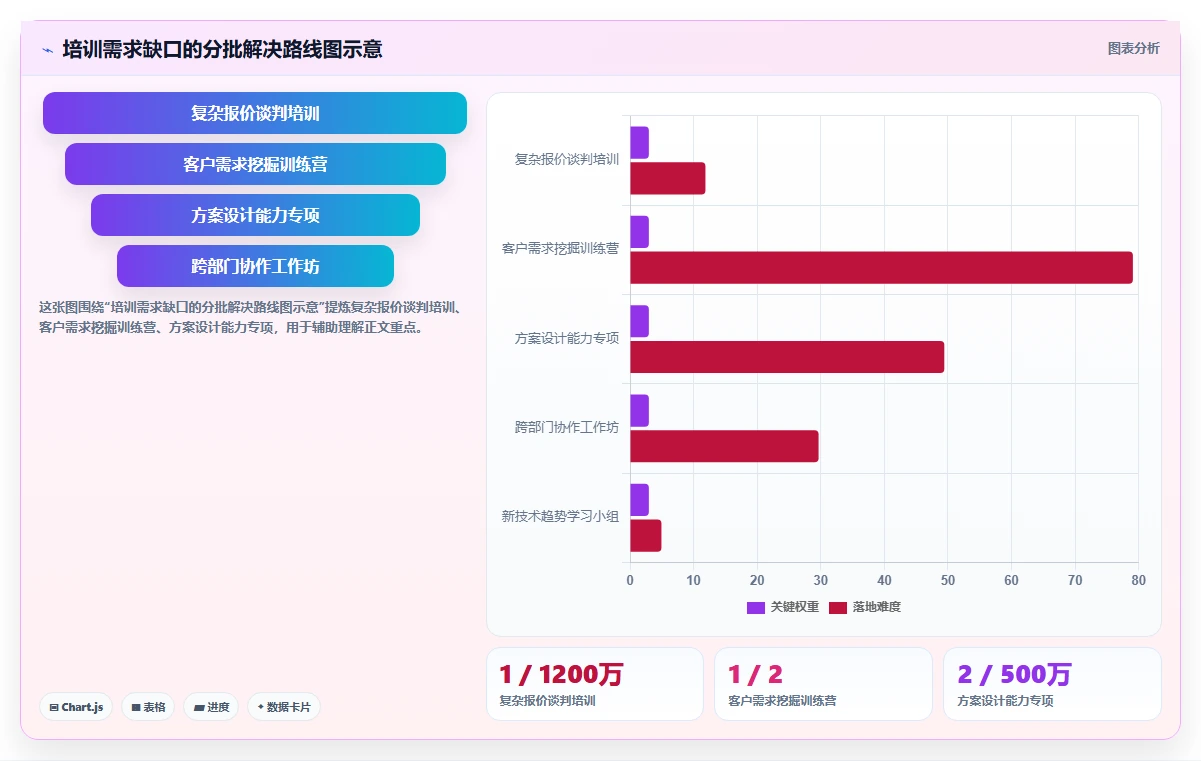Click the purple 关键权重 legend swatch

tap(756, 607)
